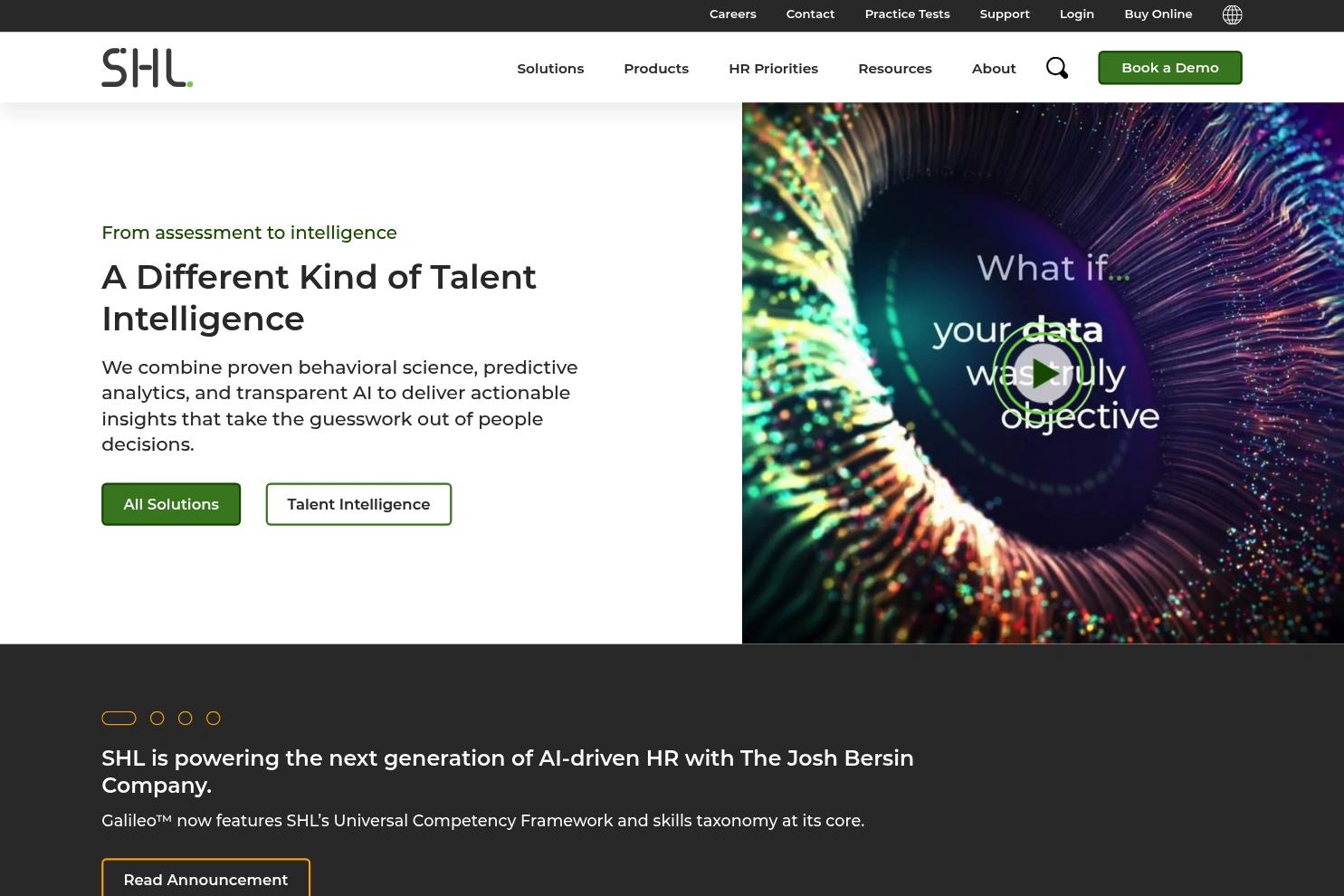
Task: Open the Products menu
Action: pyautogui.click(x=656, y=69)
